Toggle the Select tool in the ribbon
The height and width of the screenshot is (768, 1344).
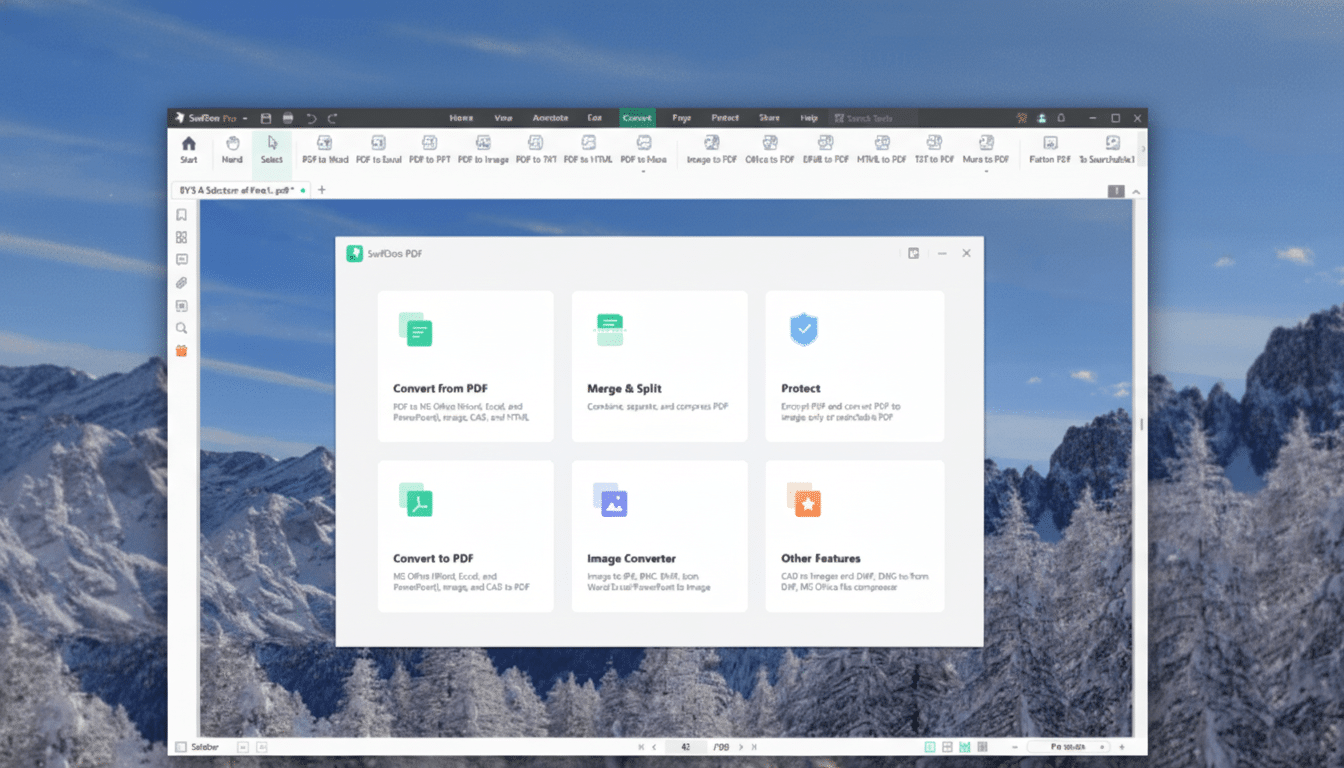pyautogui.click(x=271, y=150)
